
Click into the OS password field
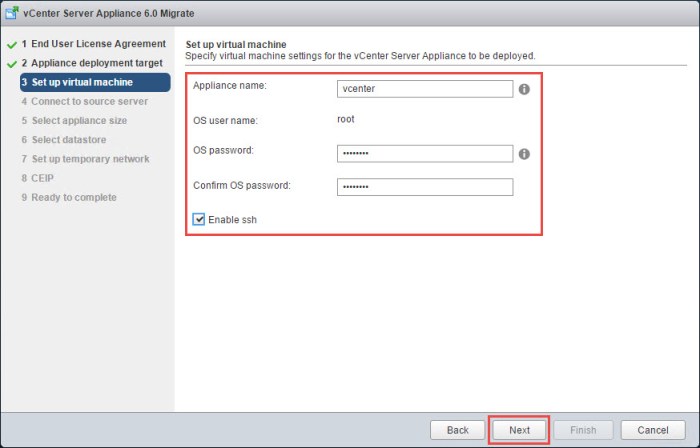425,153
